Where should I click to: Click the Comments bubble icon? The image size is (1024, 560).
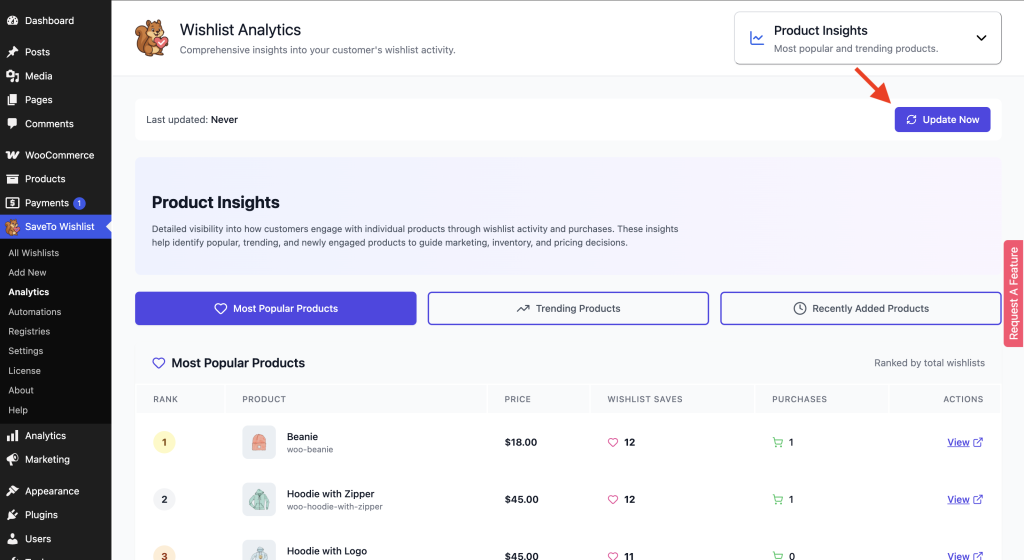pyautogui.click(x=12, y=123)
